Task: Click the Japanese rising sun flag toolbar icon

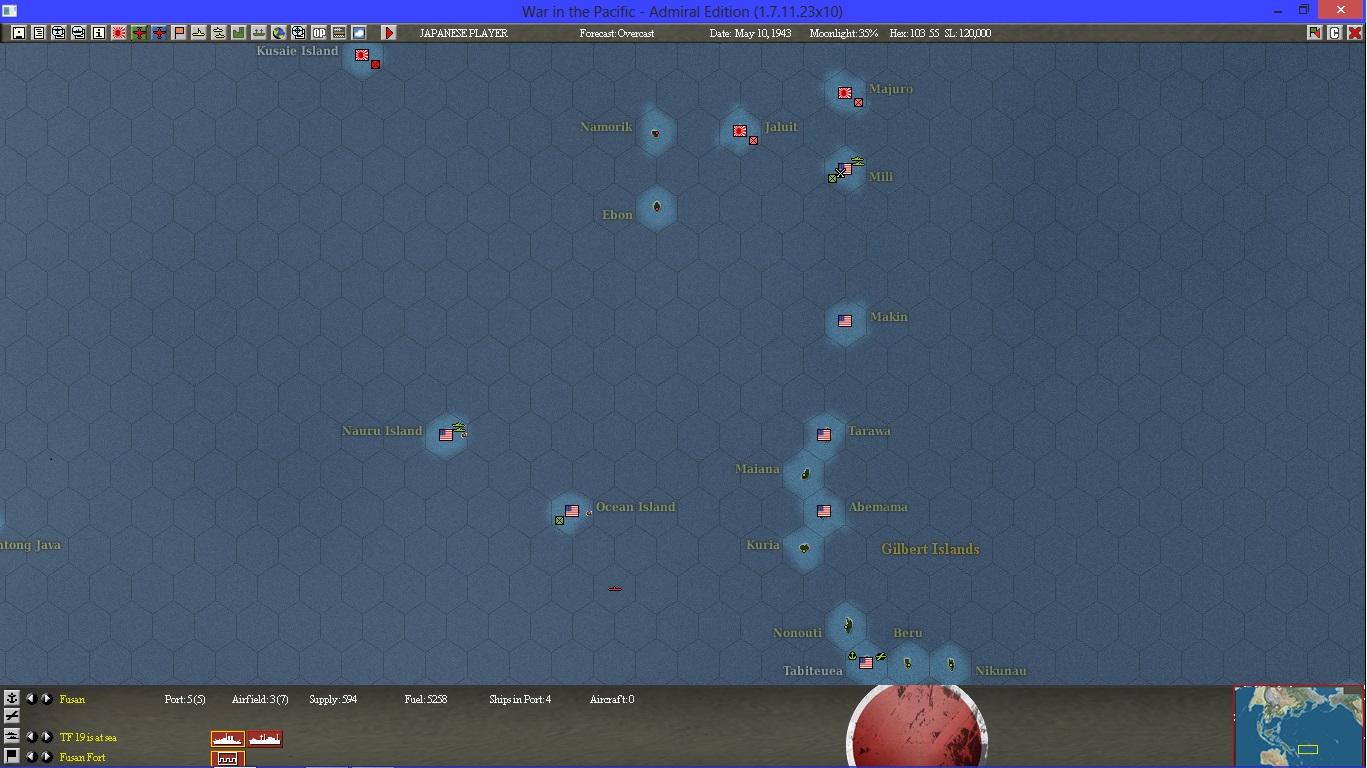Action: [x=119, y=33]
